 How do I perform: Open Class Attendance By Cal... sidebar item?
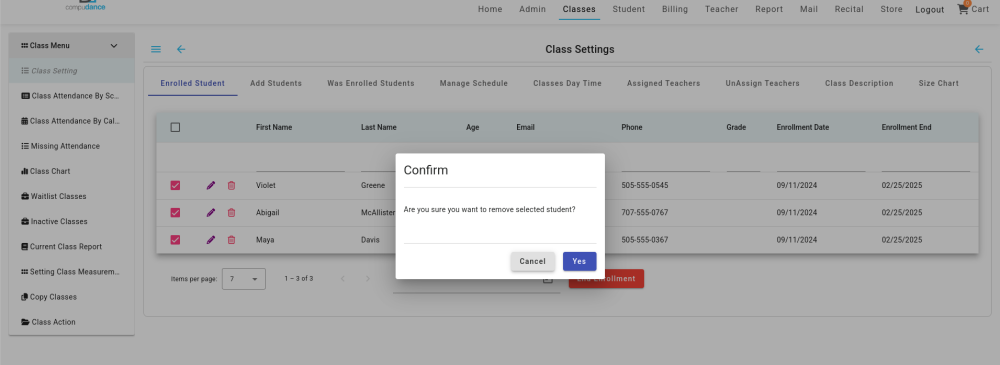click(71, 121)
